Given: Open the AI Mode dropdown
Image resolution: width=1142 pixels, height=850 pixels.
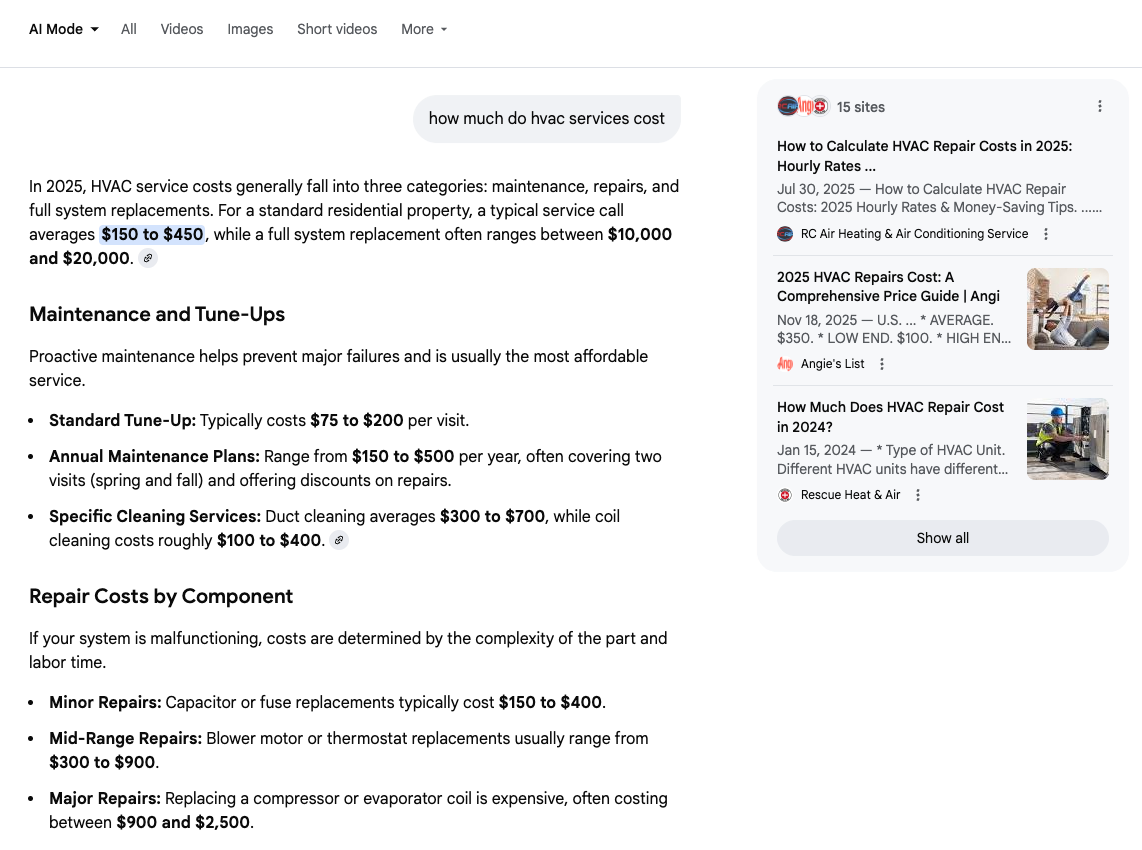Looking at the screenshot, I should coord(63,29).
